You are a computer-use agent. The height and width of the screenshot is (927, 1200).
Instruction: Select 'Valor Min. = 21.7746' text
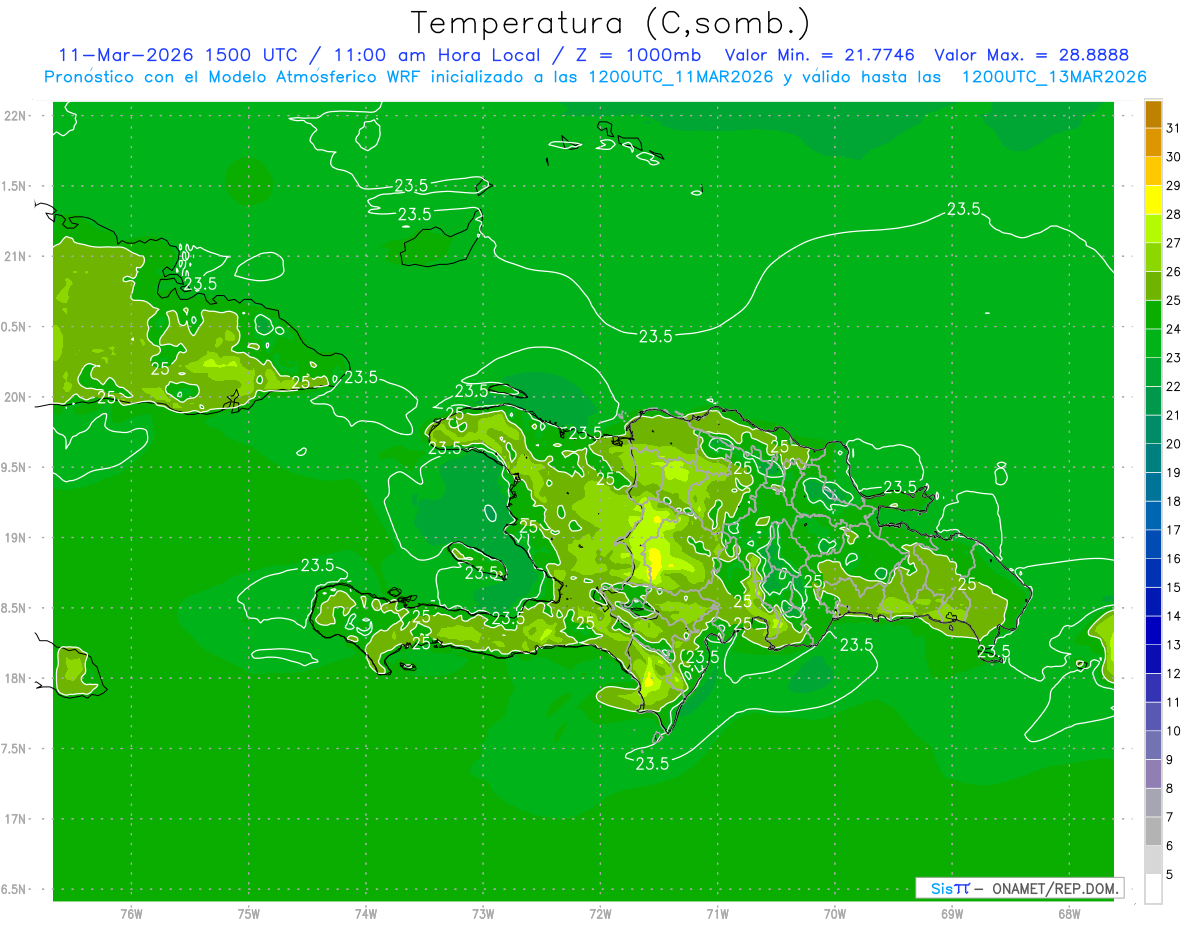(820, 55)
